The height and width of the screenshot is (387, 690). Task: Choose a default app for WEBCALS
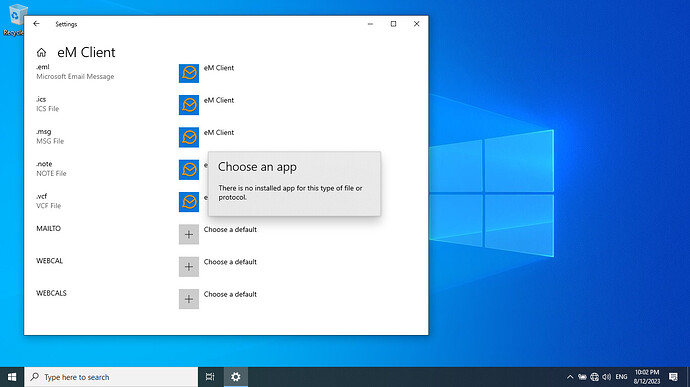point(230,294)
